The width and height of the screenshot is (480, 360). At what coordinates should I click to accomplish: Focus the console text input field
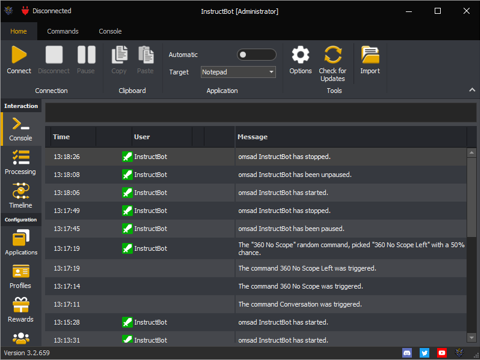(x=261, y=112)
